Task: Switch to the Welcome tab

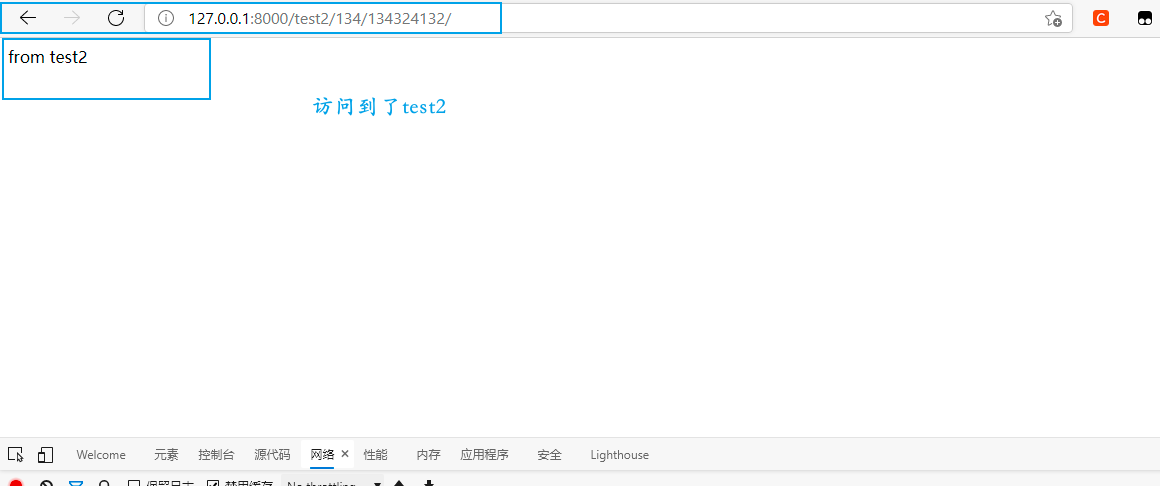Action: [101, 455]
